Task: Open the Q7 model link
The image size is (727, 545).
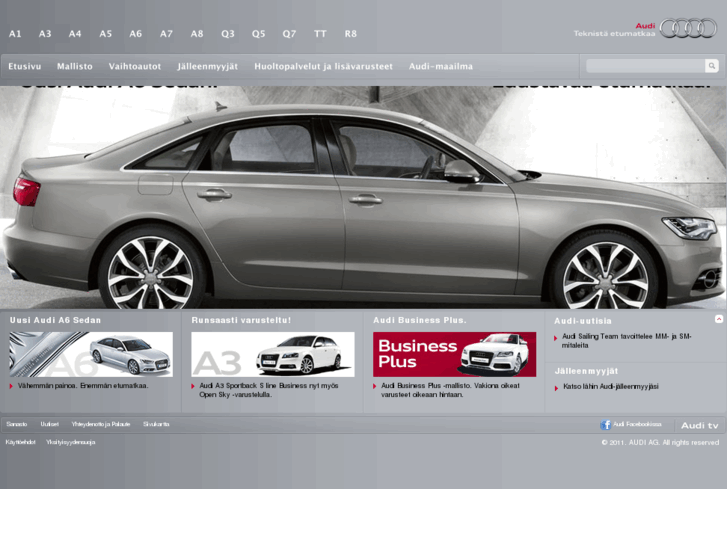Action: click(289, 34)
